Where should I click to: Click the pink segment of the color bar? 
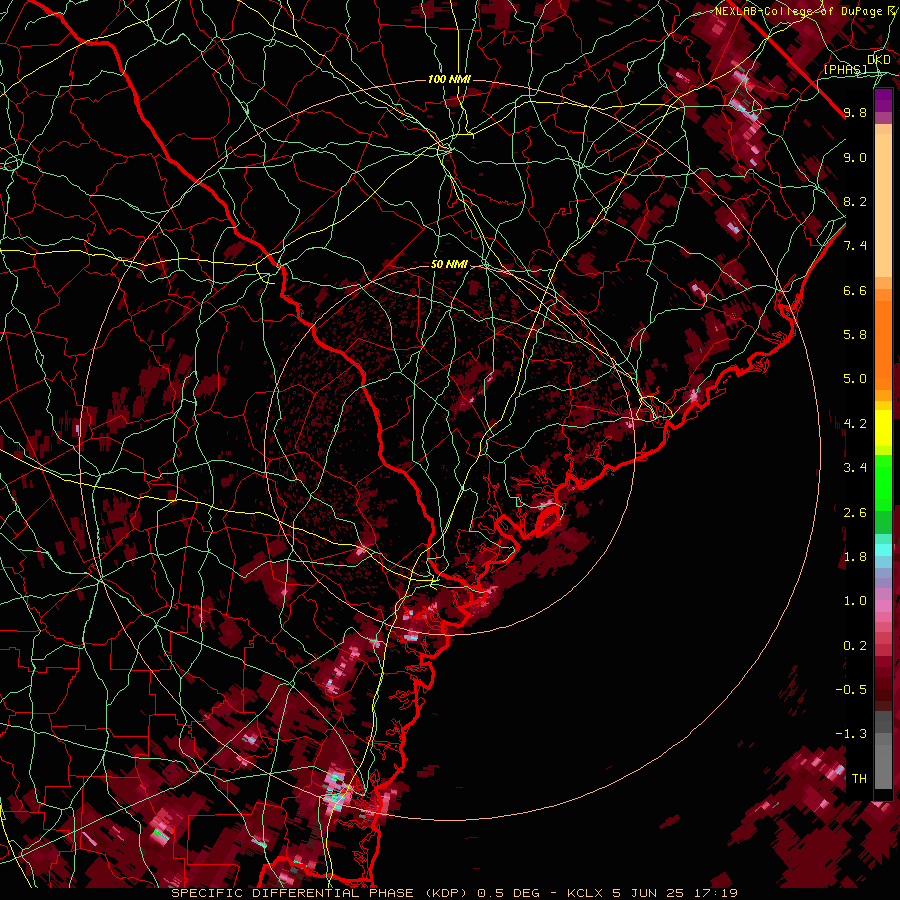(x=883, y=606)
